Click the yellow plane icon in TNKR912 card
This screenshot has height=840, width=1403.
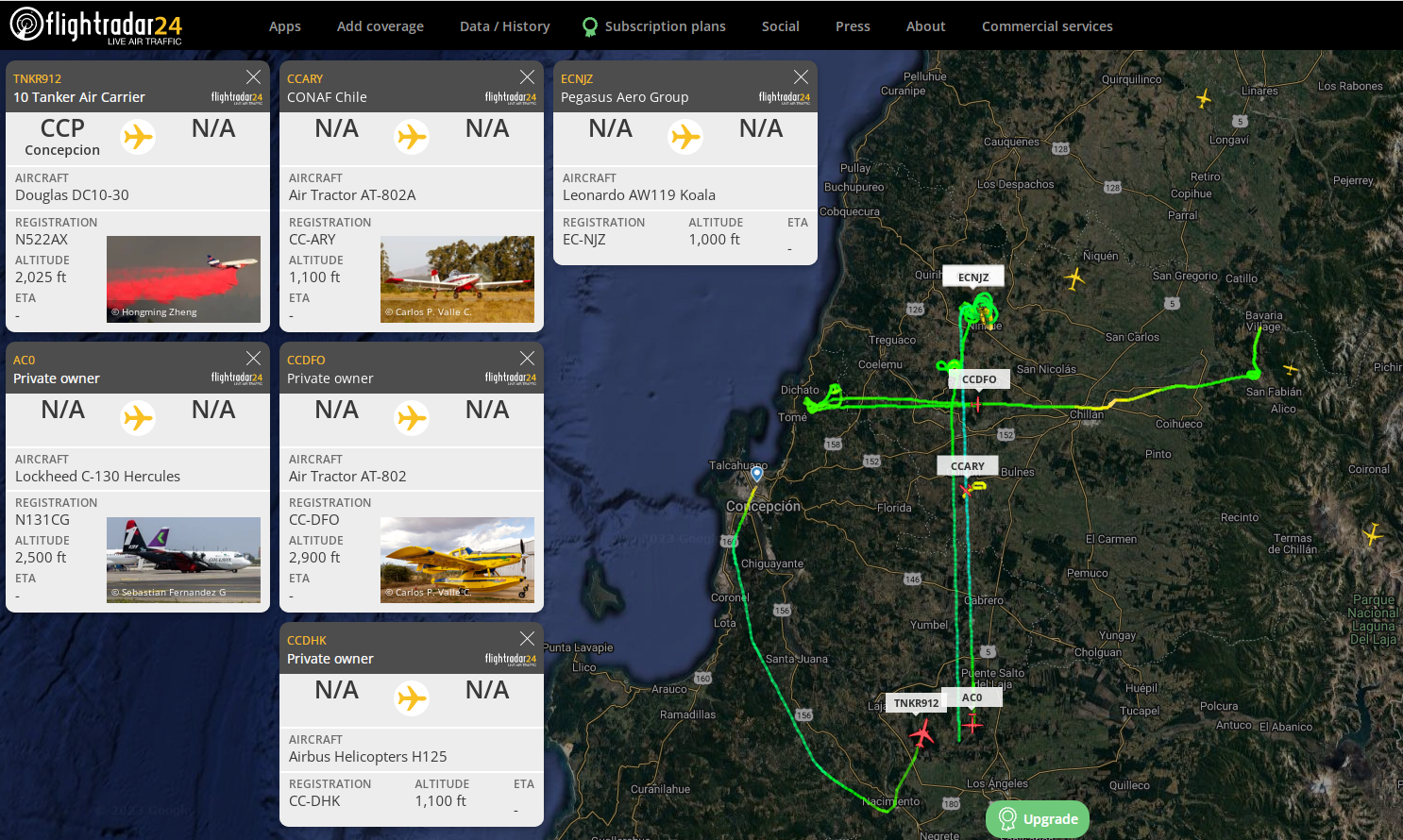pyautogui.click(x=138, y=137)
